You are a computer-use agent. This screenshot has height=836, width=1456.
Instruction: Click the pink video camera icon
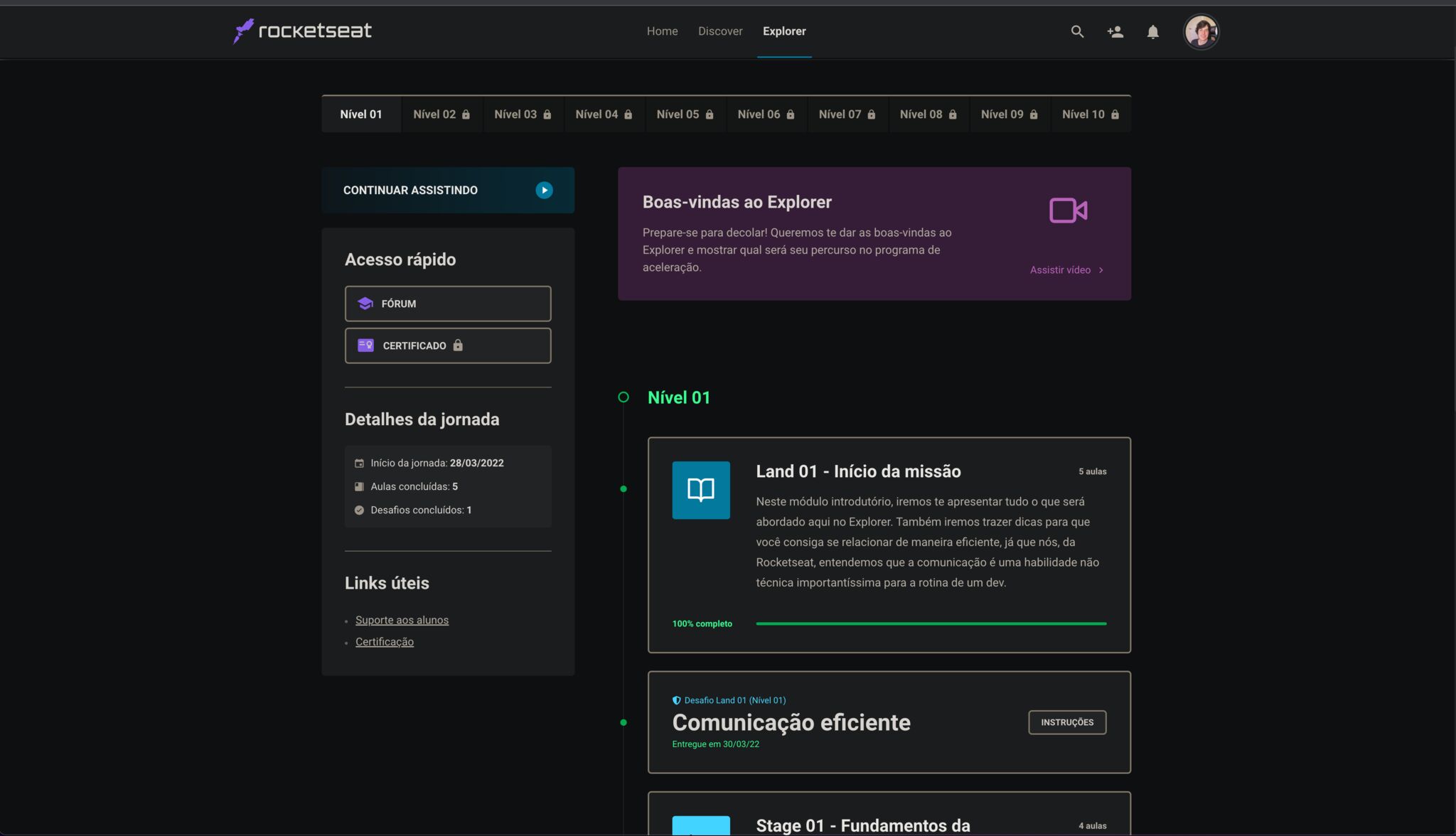pyautogui.click(x=1068, y=210)
